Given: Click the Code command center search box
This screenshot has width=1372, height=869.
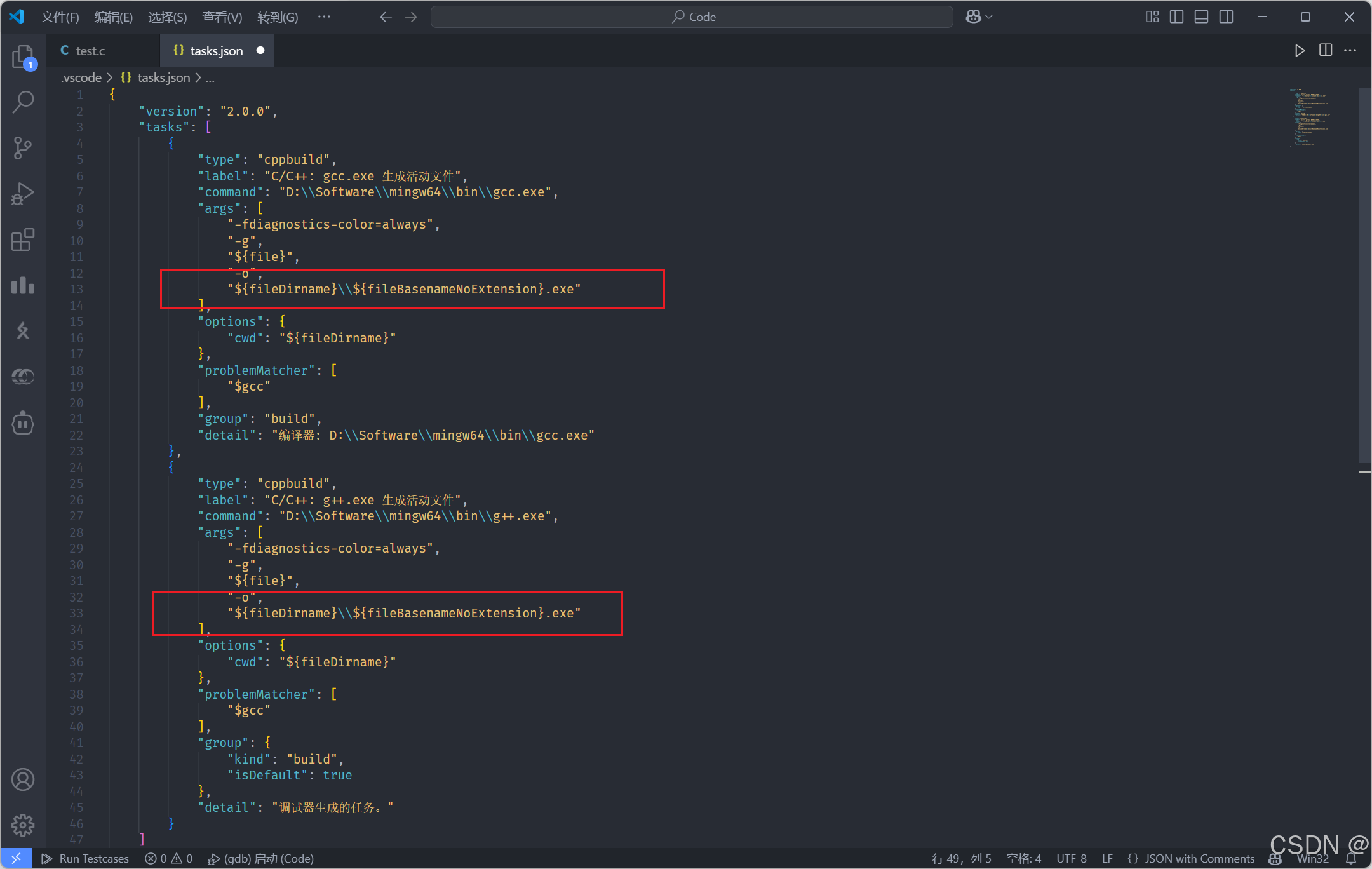Looking at the screenshot, I should pos(692,17).
